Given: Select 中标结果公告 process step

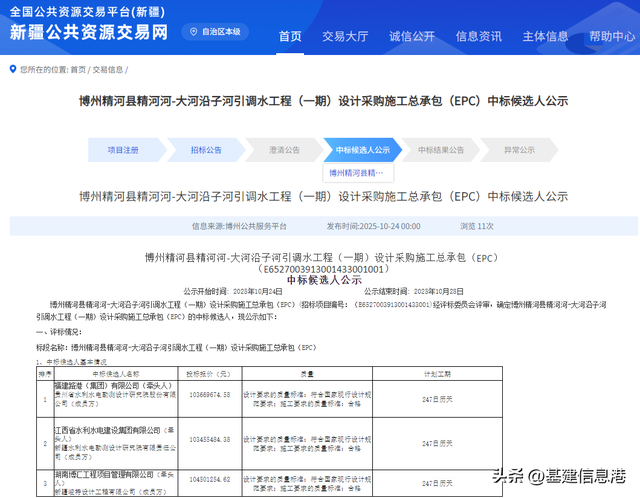Looking at the screenshot, I should pos(441,150).
